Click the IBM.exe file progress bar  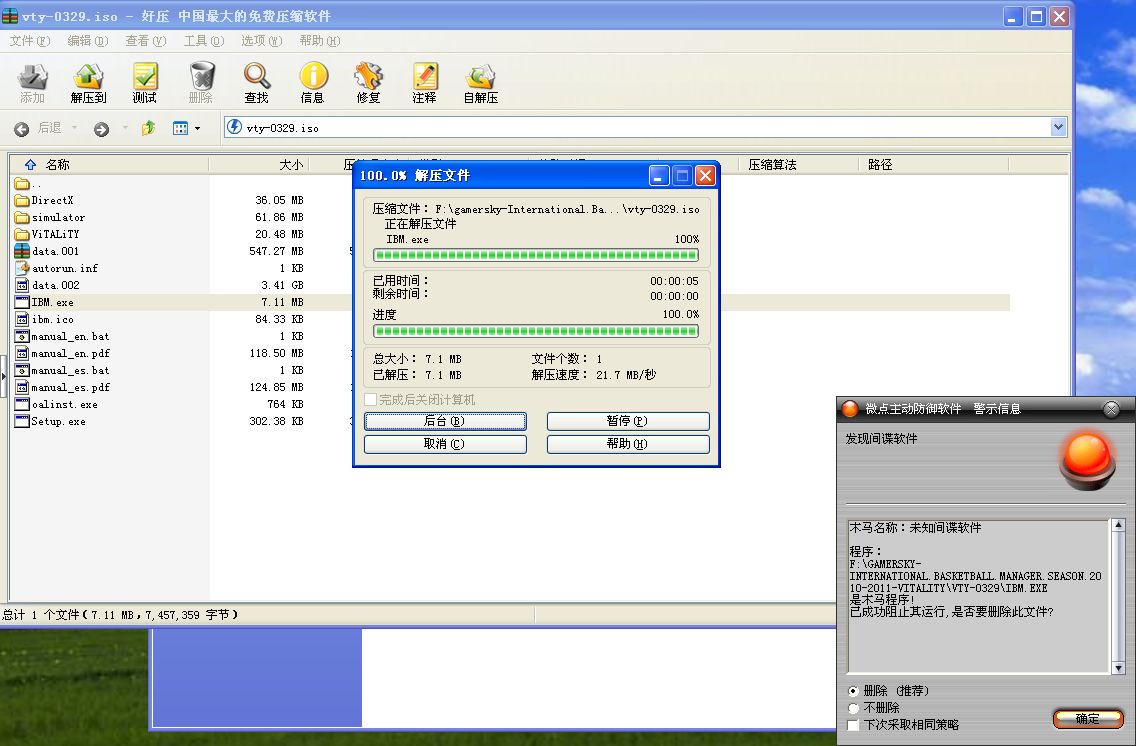pos(535,255)
